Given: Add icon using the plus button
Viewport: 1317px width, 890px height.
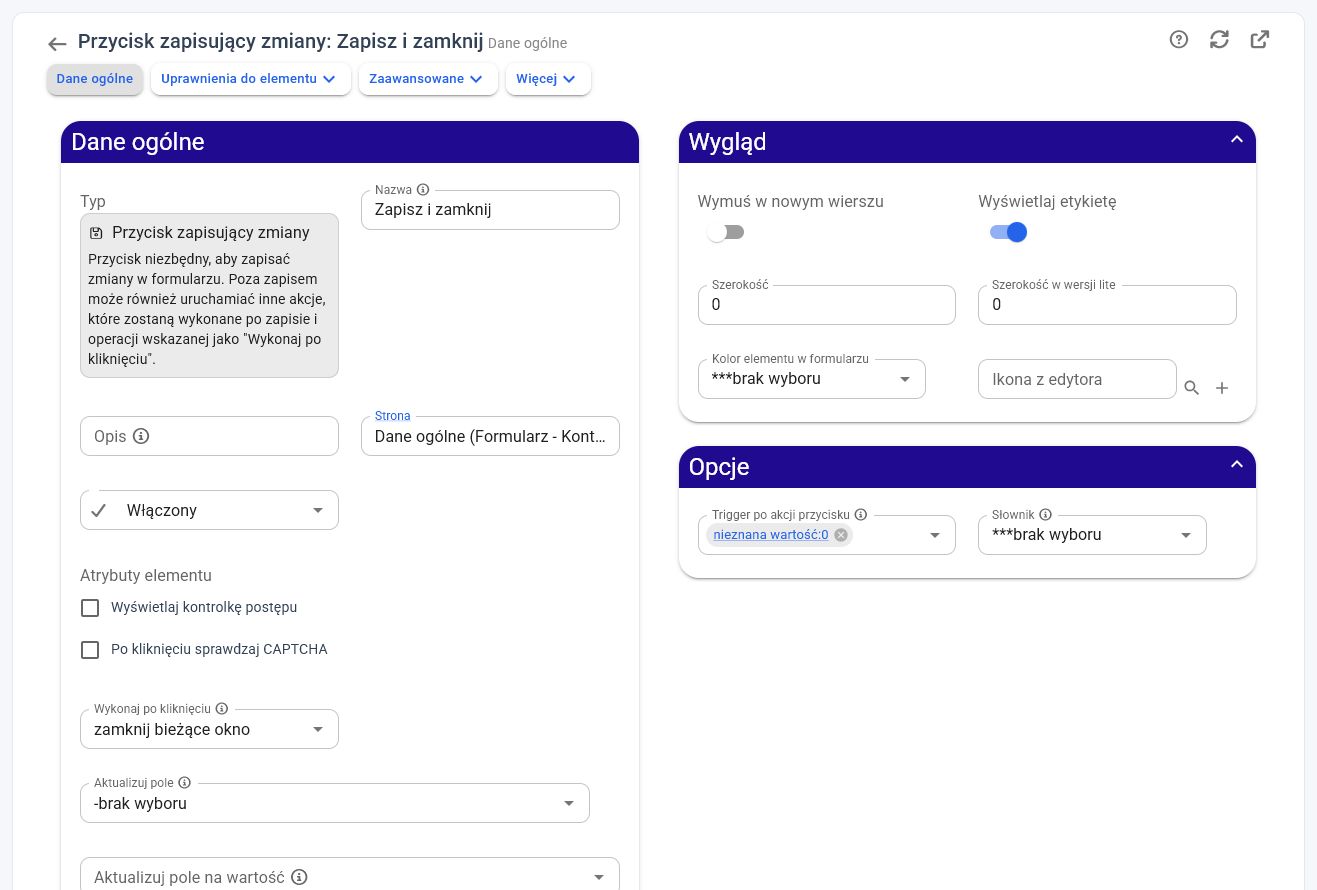Looking at the screenshot, I should pos(1222,388).
